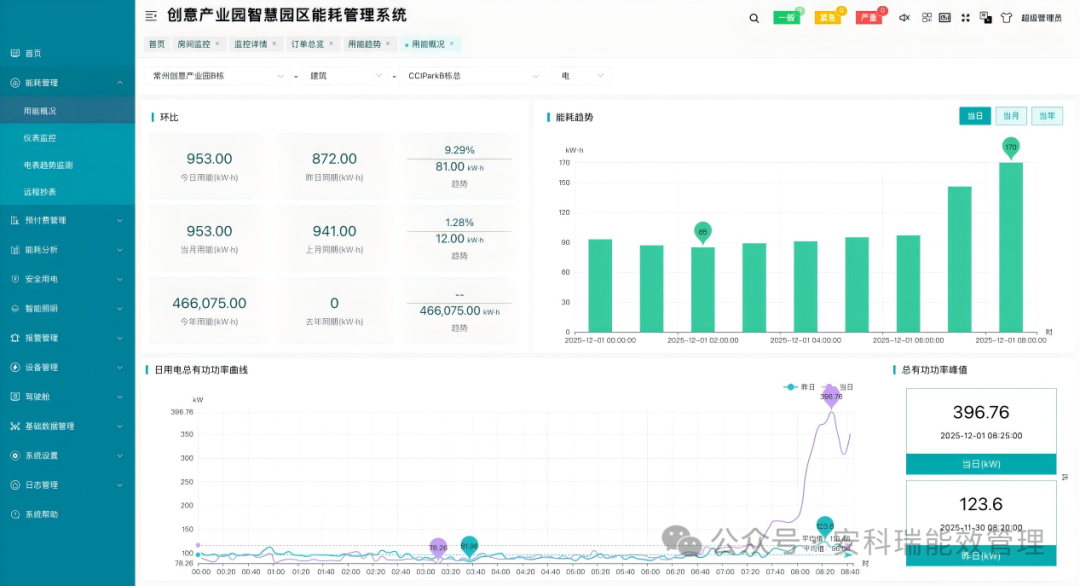This screenshot has width=1080, height=586.
Task: Open the 常州创意产业园B栋 dropdown
Action: point(217,76)
